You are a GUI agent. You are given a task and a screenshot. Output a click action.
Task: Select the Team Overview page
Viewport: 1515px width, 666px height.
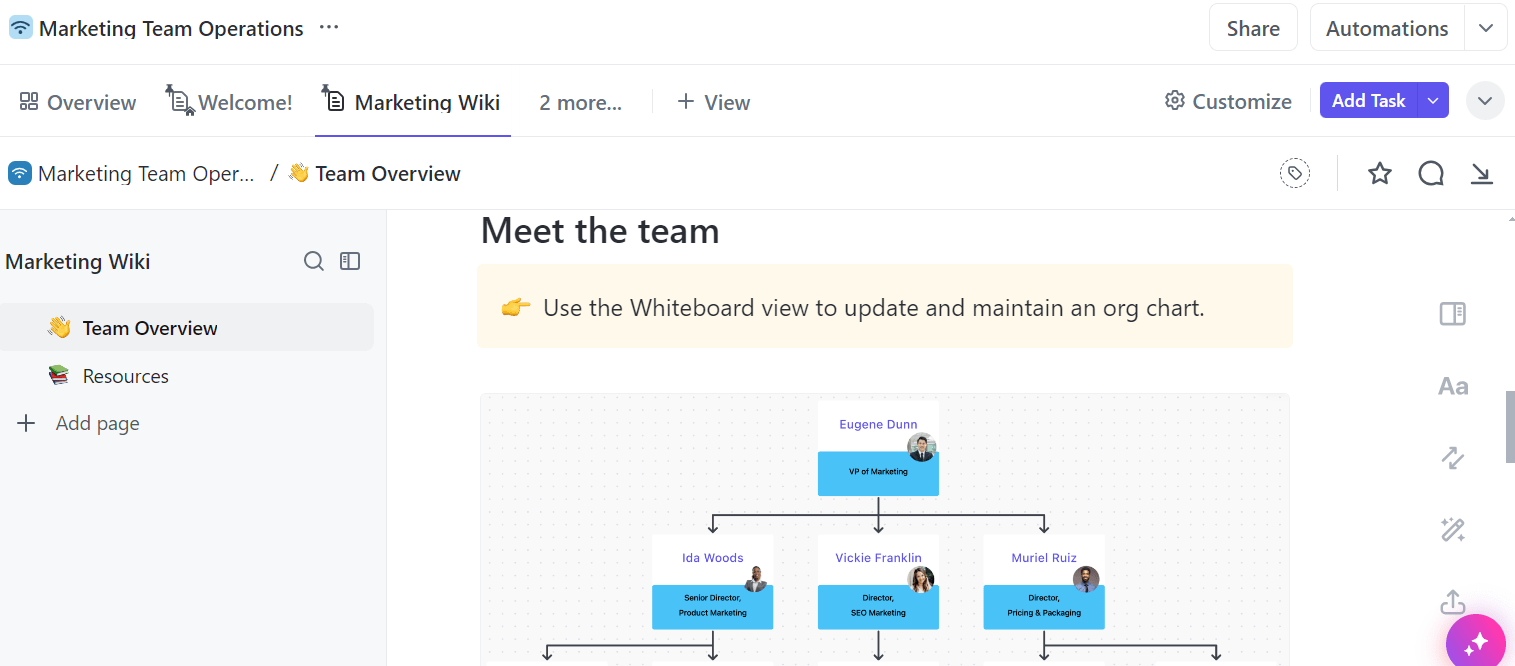pos(187,327)
